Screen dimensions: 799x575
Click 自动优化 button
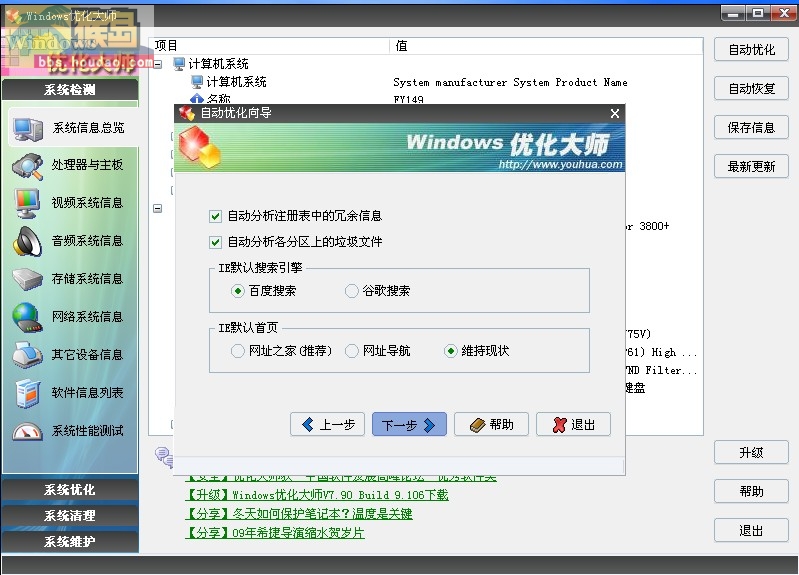point(752,50)
